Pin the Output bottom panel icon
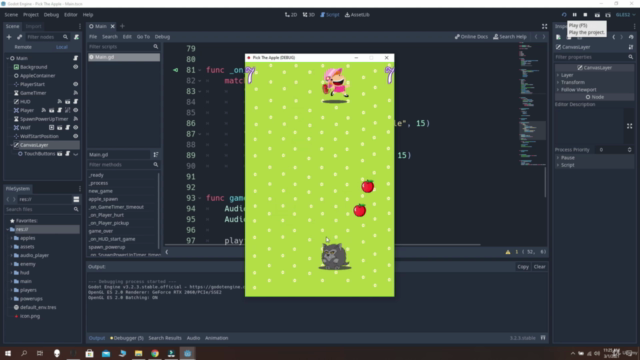The width and height of the screenshot is (640, 360). (x=543, y=338)
